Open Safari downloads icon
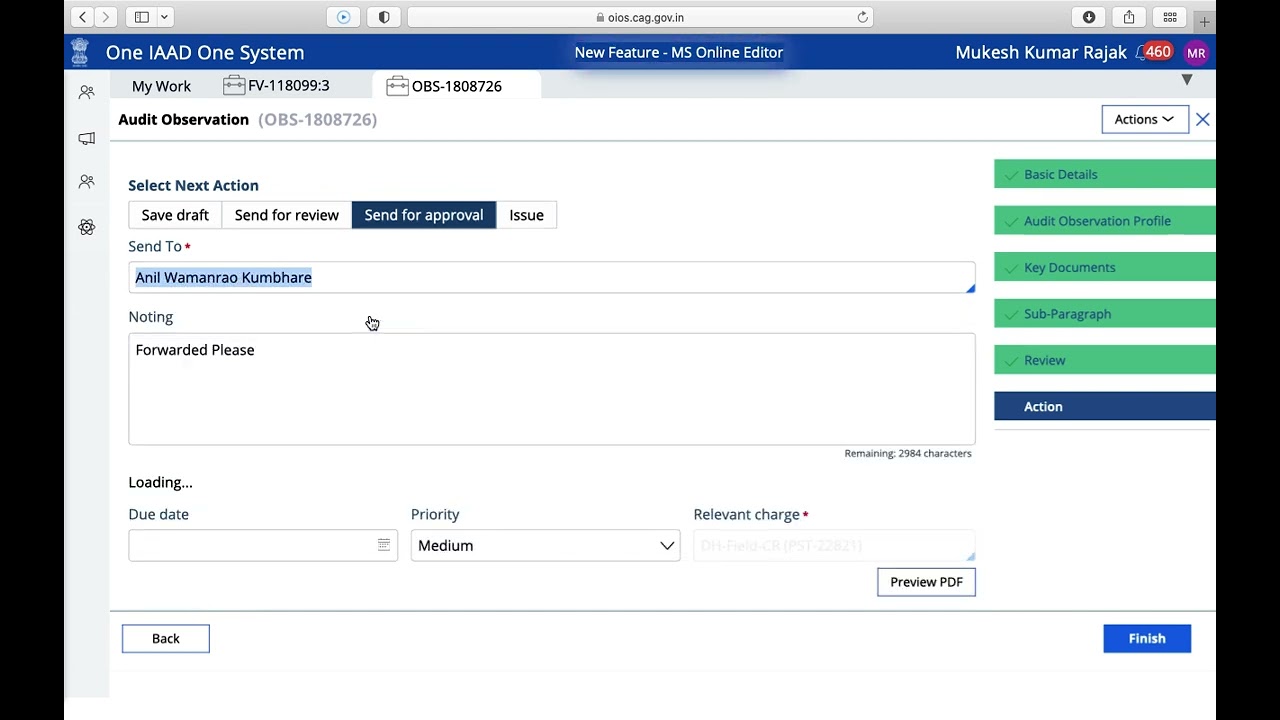The image size is (1280, 720). coord(1089,17)
